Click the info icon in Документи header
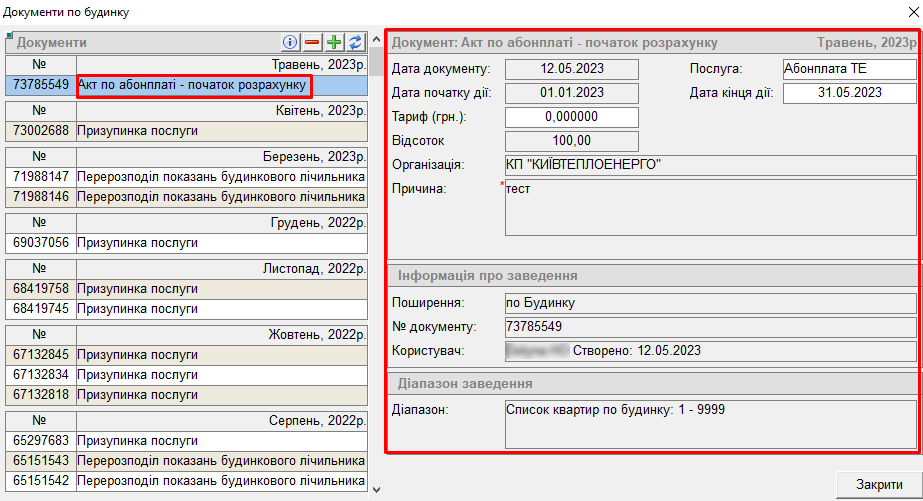 [x=291, y=42]
